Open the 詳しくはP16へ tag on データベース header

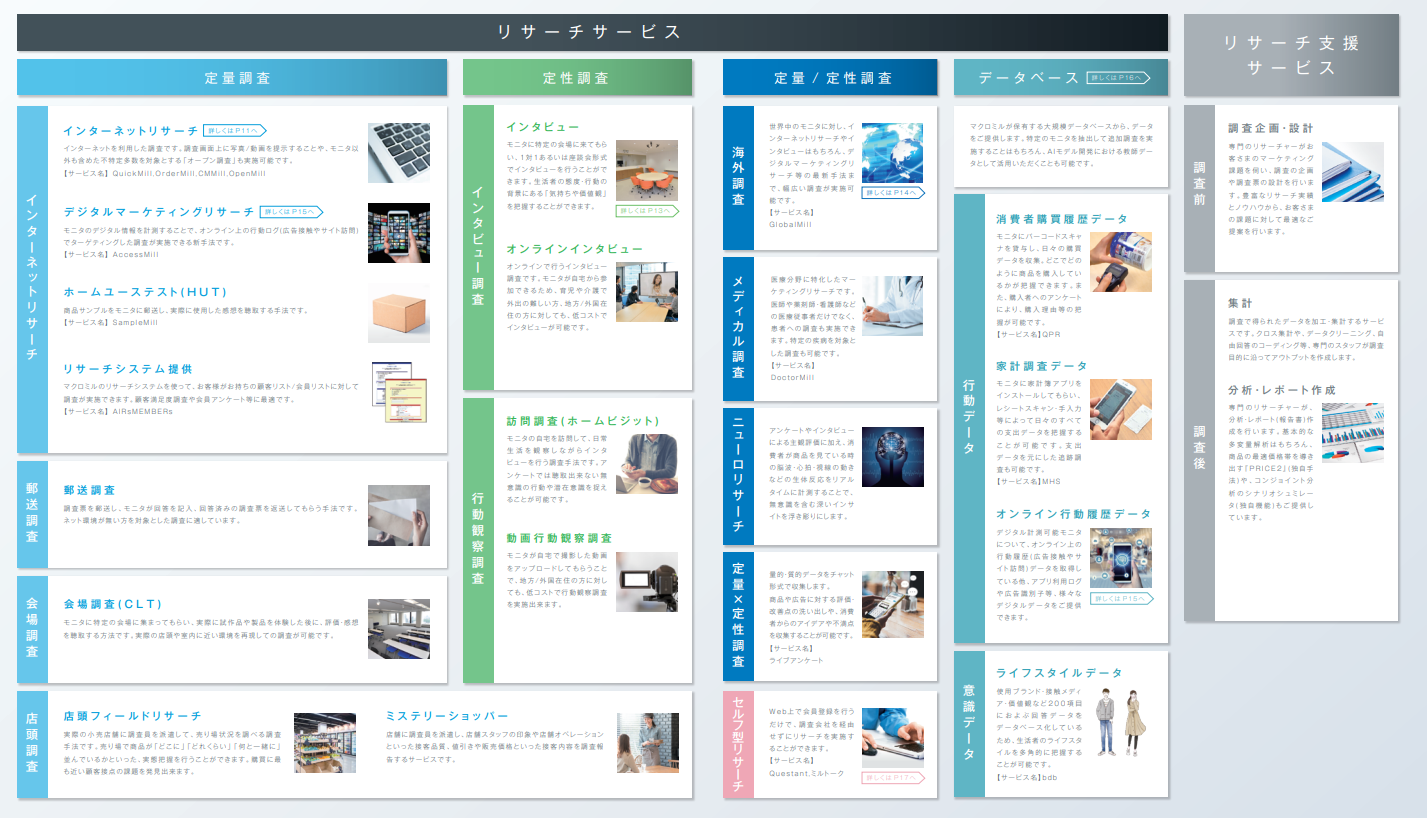(x=1120, y=77)
